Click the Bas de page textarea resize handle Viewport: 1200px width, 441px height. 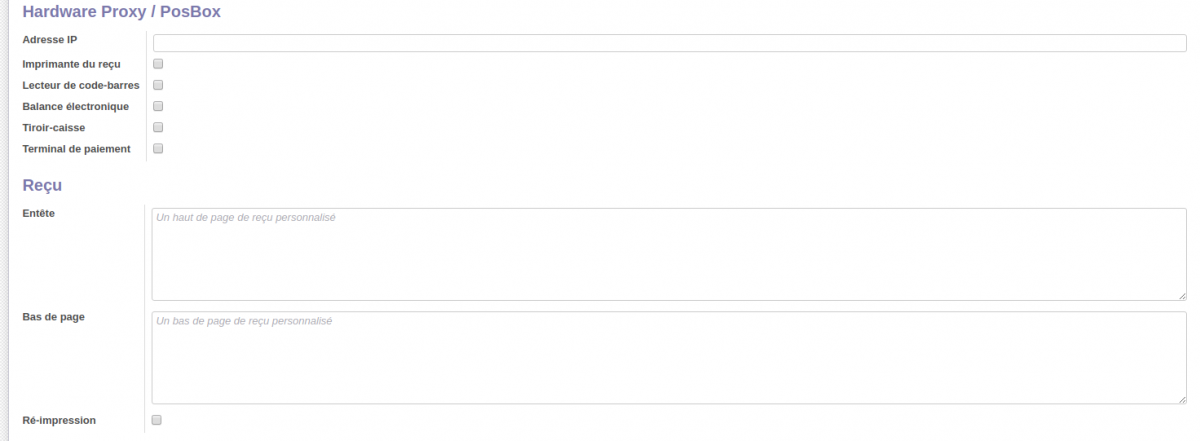[x=1182, y=399]
